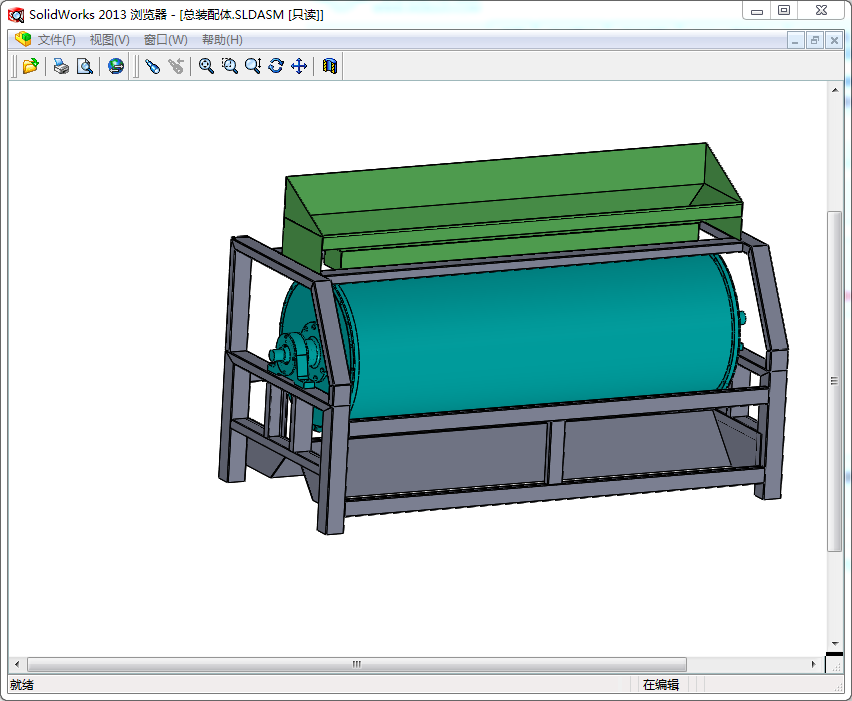Open a file using the Open folder icon
Image resolution: width=852 pixels, height=701 pixels.
(x=29, y=65)
